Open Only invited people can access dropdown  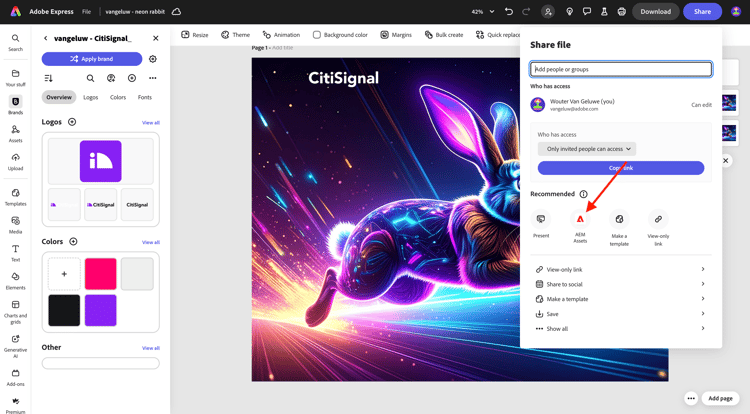pos(587,149)
